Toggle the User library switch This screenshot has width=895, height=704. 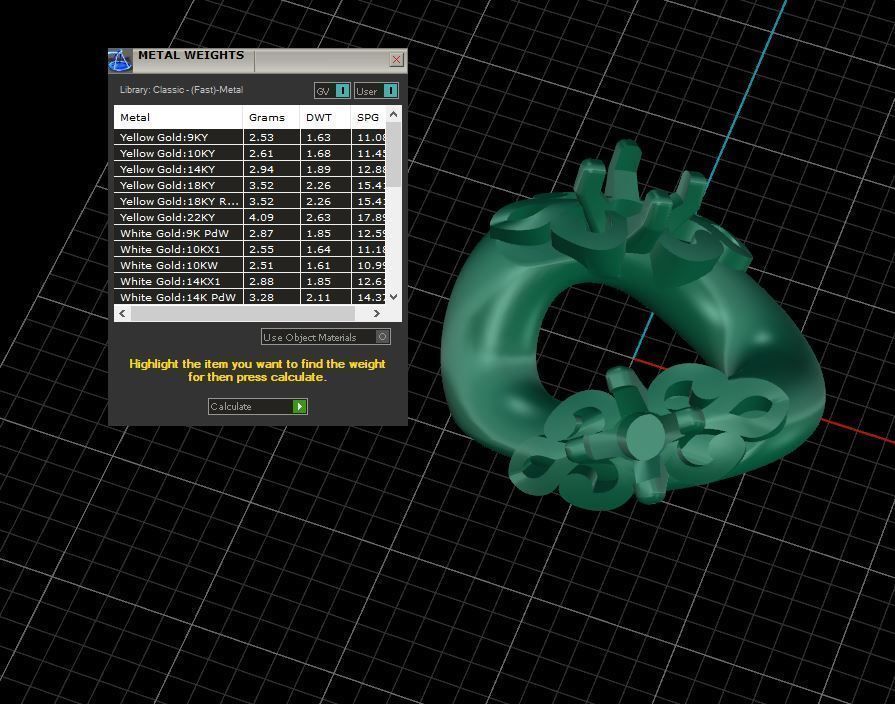tap(376, 91)
